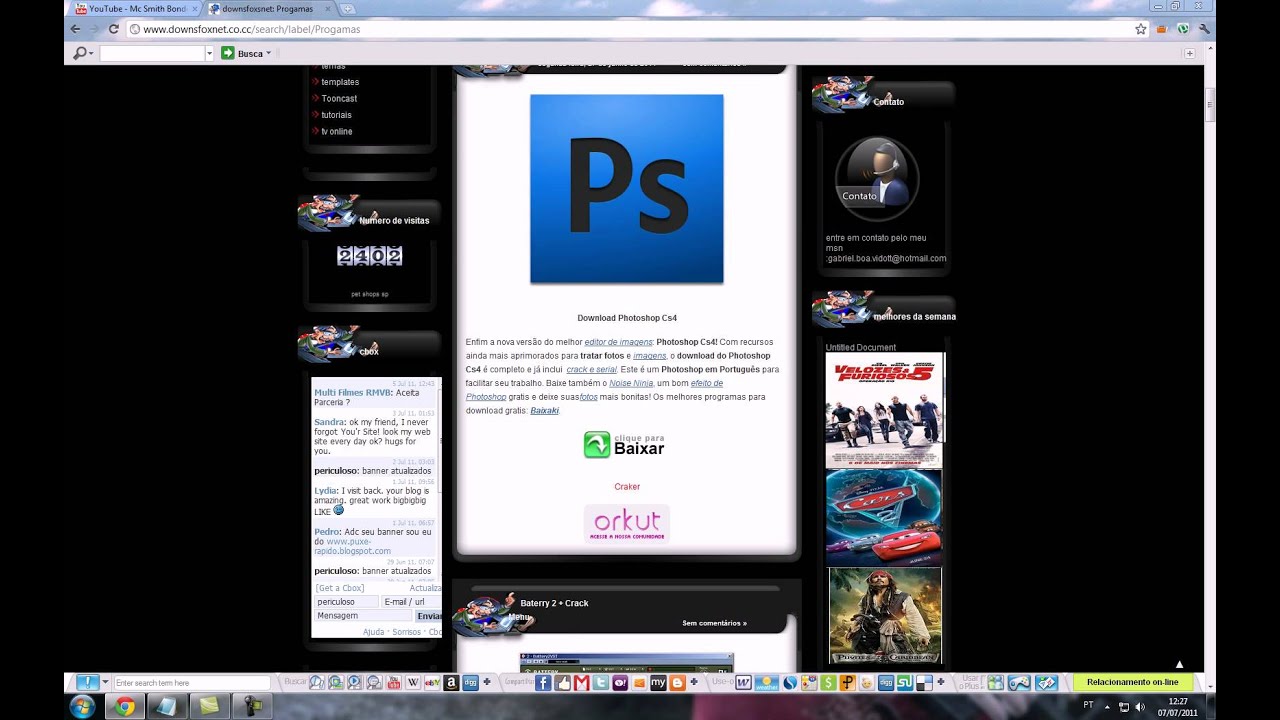Open a new tab in Chrome

pos(347,8)
